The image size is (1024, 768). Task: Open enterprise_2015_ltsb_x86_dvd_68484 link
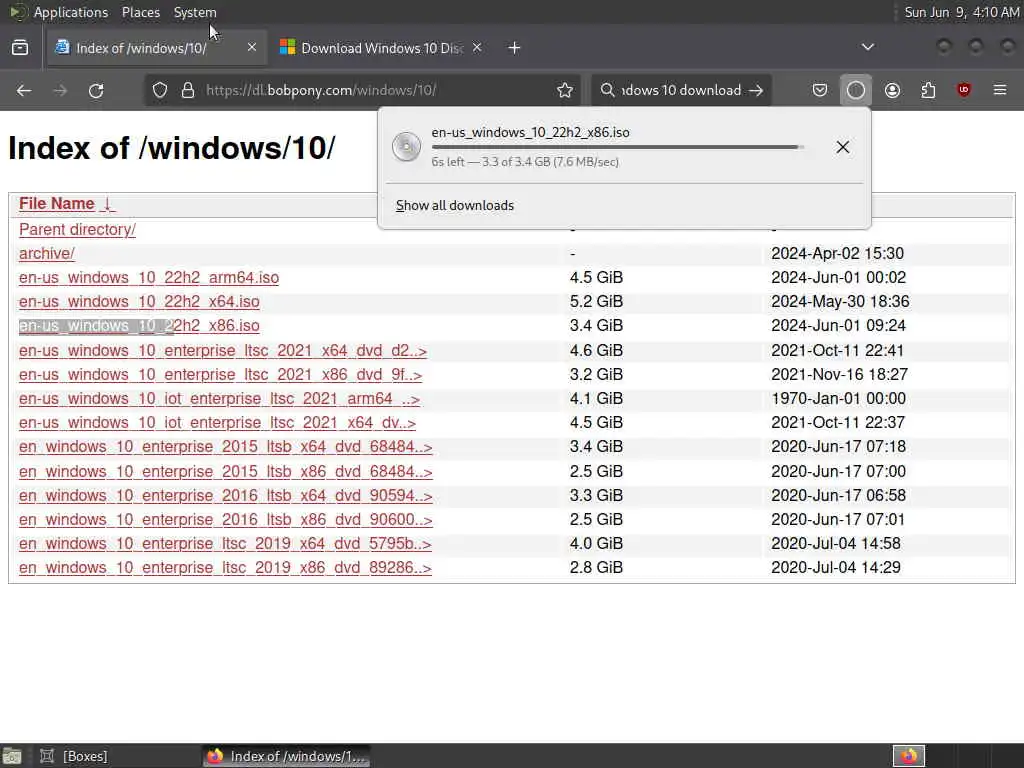pyautogui.click(x=225, y=472)
